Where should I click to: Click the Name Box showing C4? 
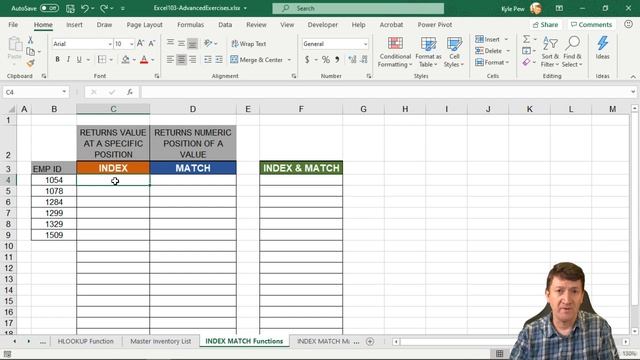click(x=32, y=92)
